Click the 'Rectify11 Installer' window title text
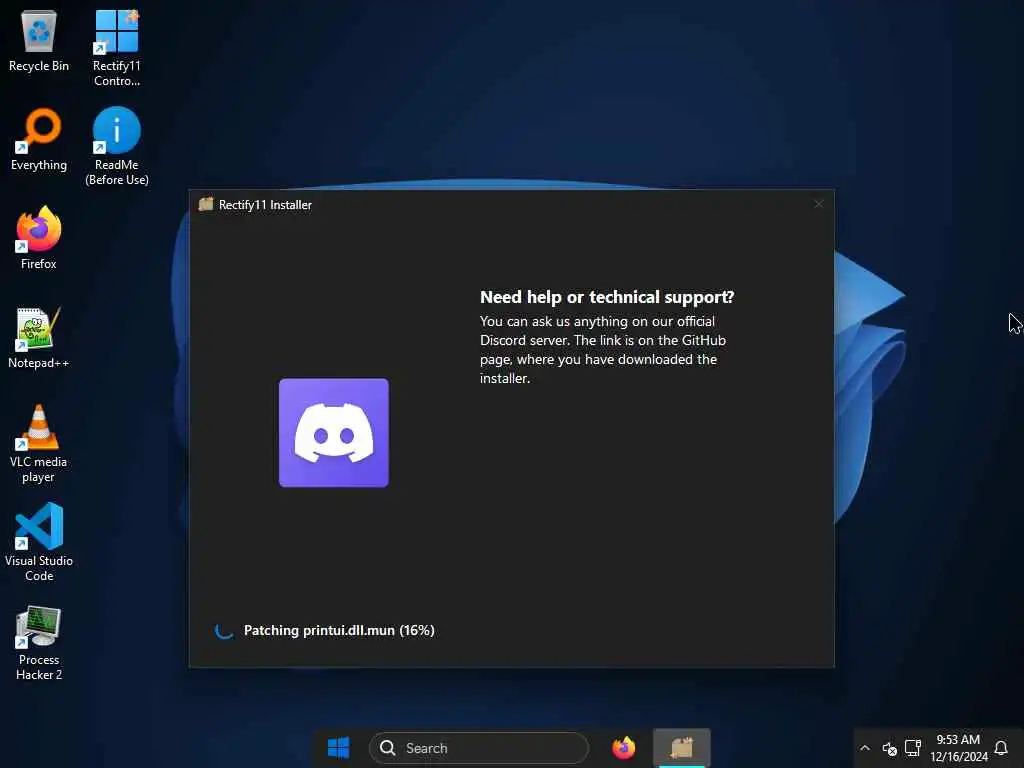 point(265,205)
